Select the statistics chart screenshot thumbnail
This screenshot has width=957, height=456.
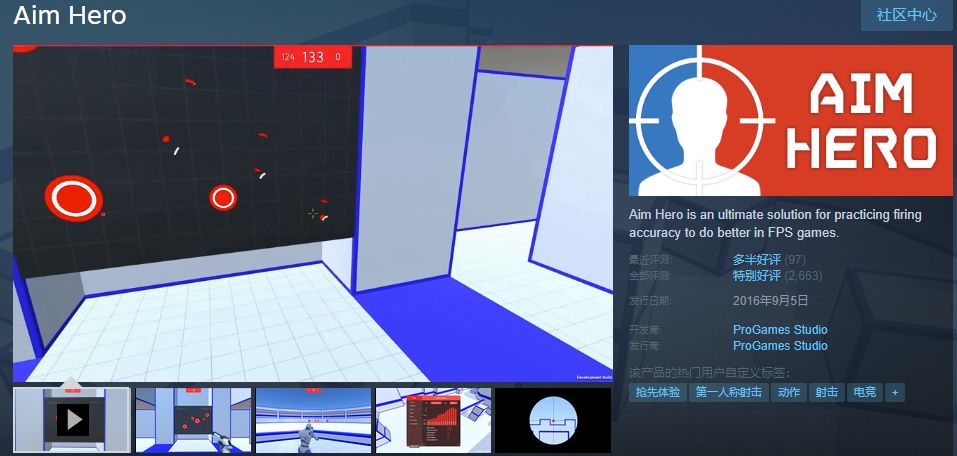(433, 420)
